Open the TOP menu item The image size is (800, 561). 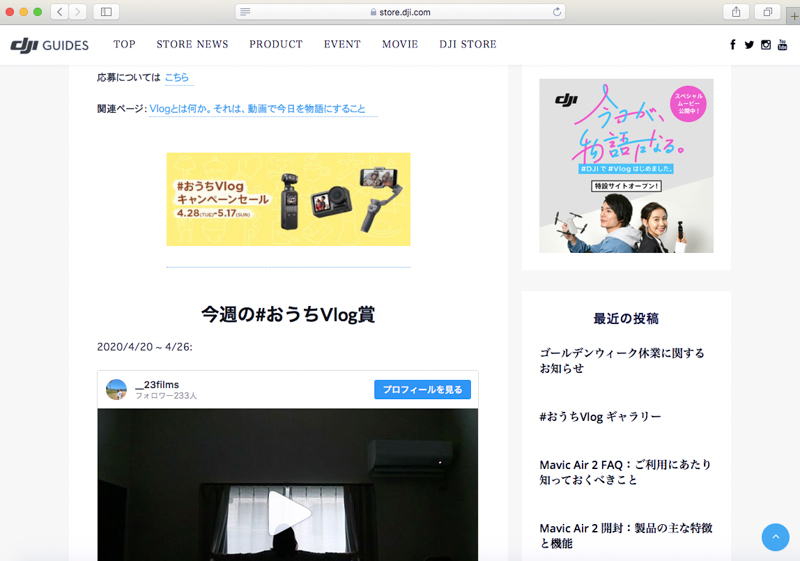tap(124, 44)
